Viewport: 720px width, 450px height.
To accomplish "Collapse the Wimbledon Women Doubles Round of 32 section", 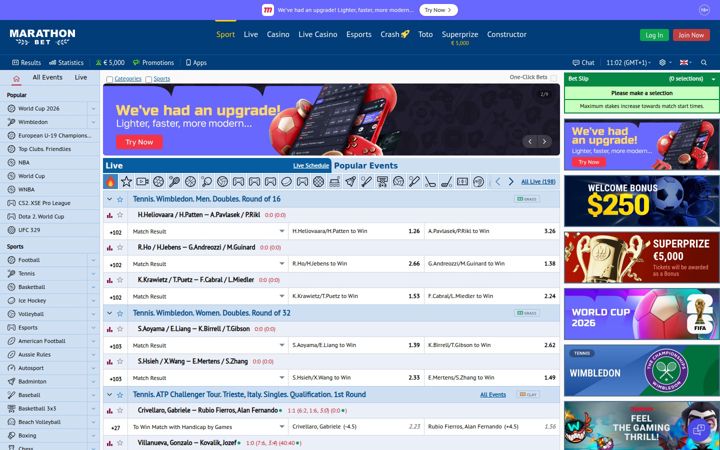I will 109,313.
